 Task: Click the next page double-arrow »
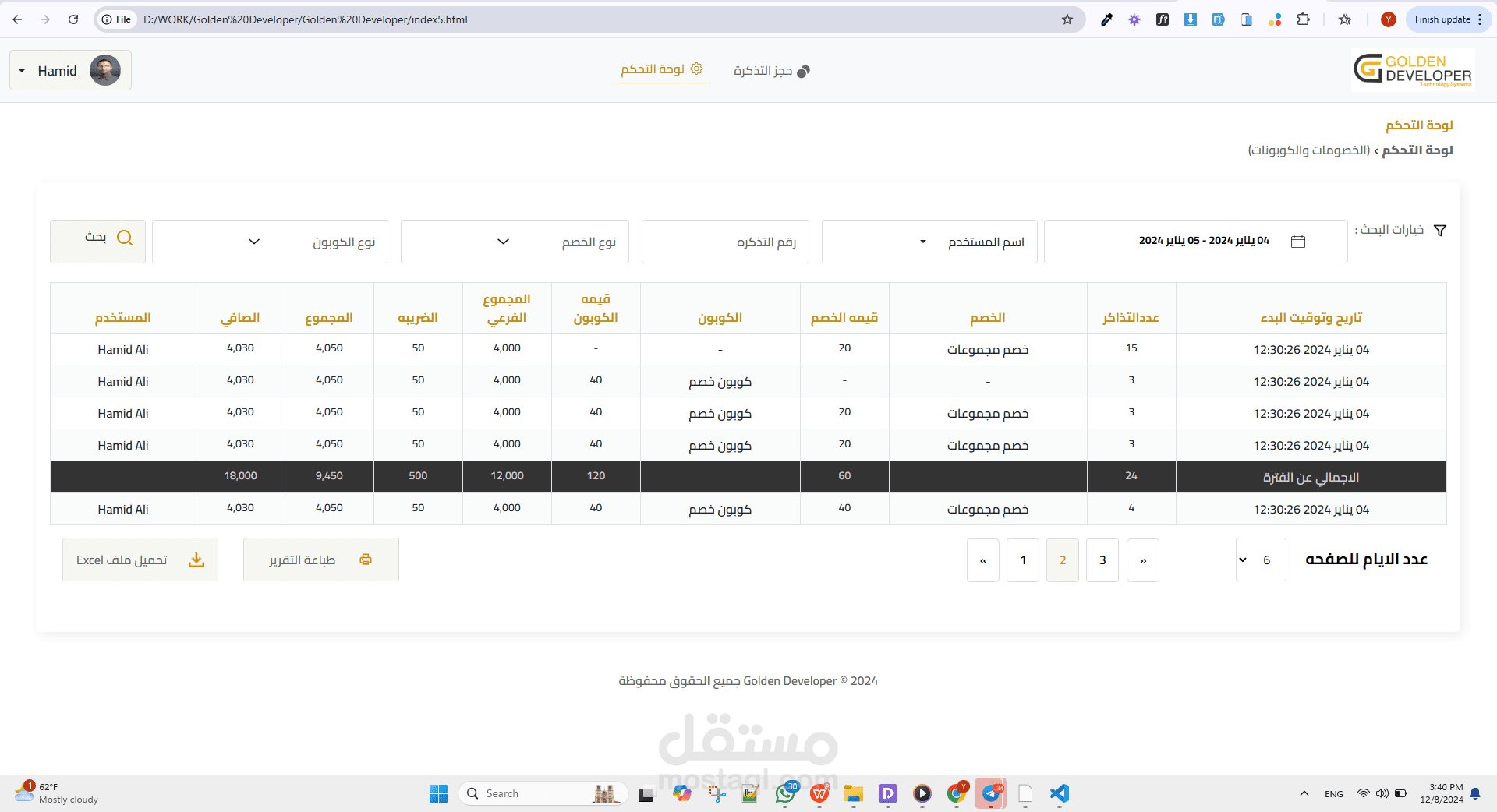1143,560
